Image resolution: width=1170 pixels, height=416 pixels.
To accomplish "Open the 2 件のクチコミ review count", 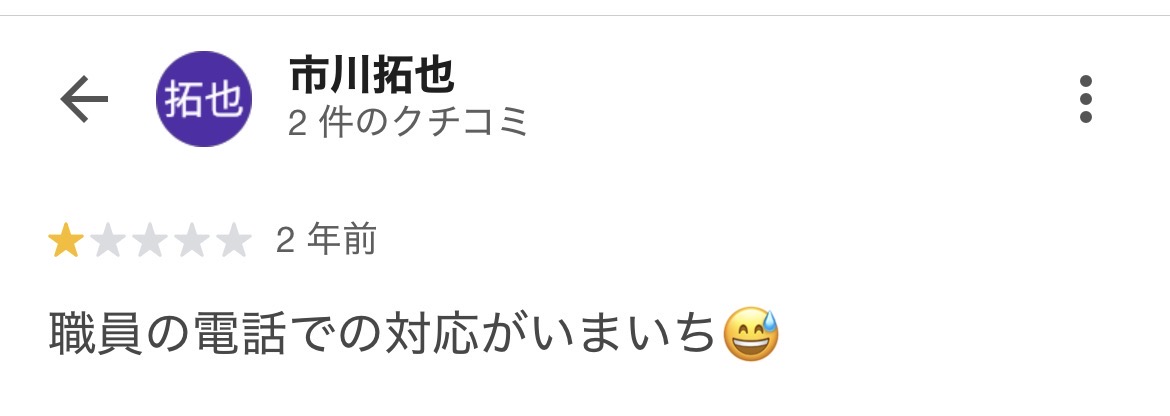I will 408,122.
